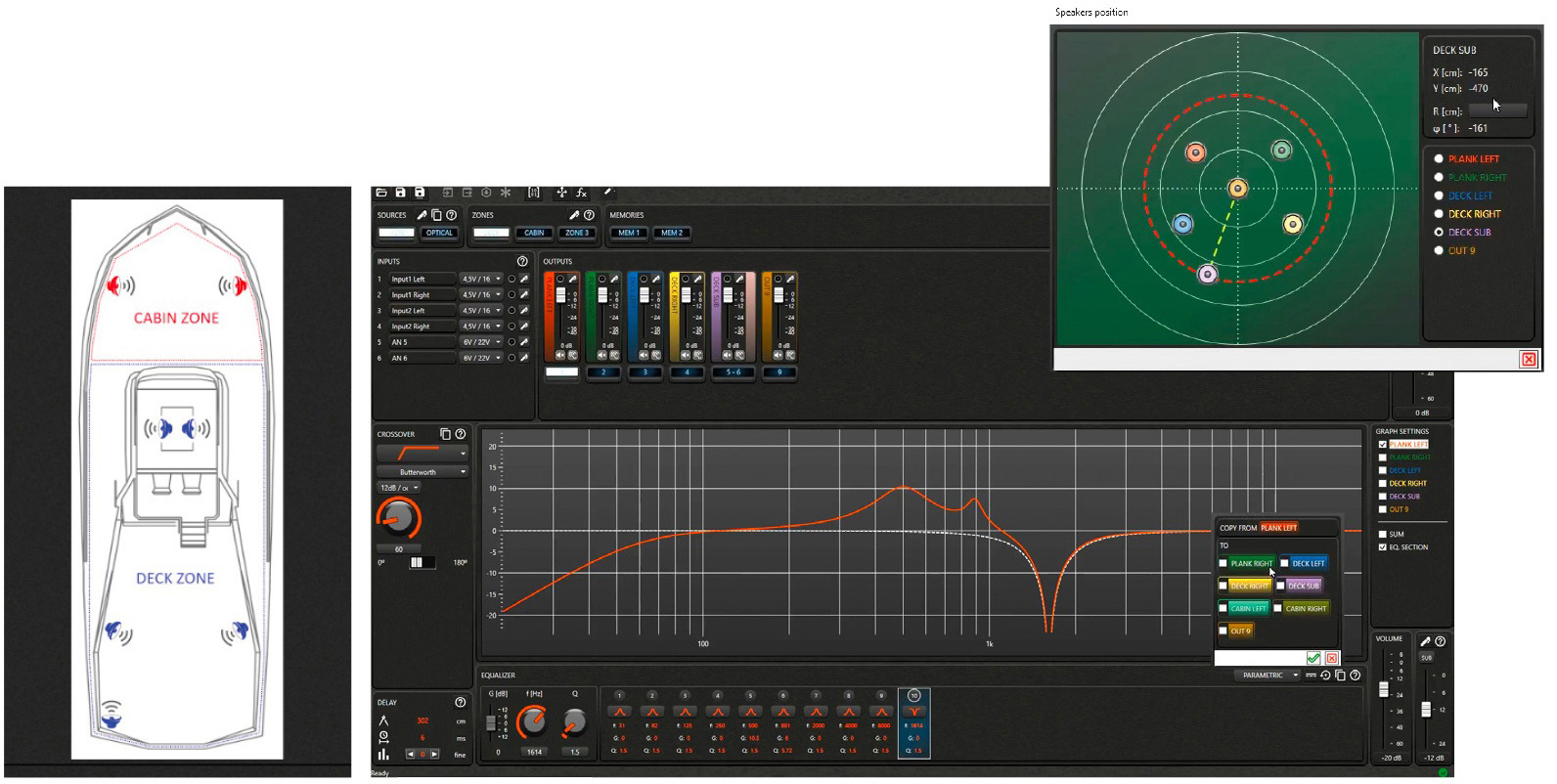
Task: Enable SUM in graph settings
Action: tap(1382, 534)
